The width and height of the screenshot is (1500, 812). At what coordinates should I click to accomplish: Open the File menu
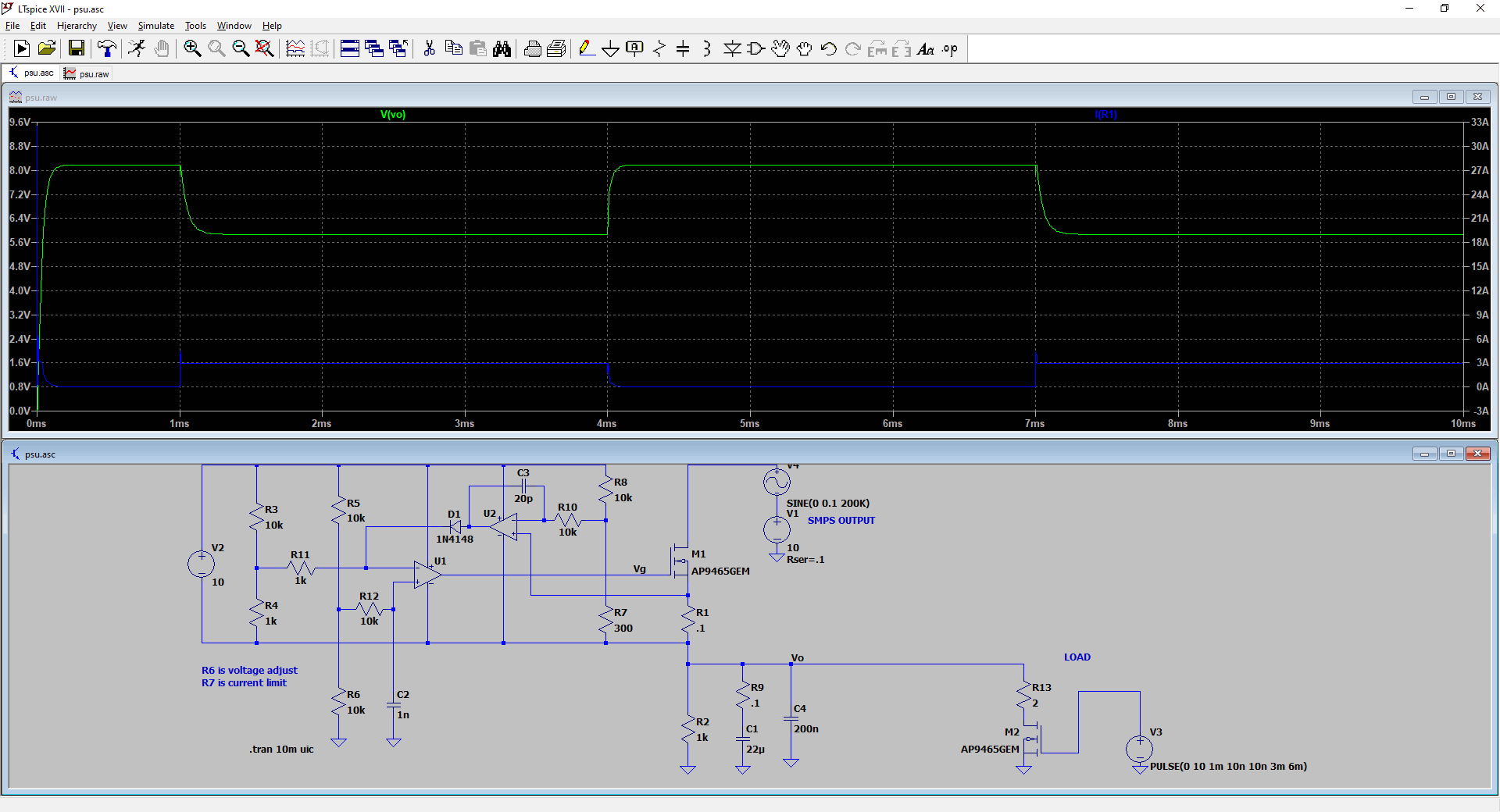tap(12, 26)
